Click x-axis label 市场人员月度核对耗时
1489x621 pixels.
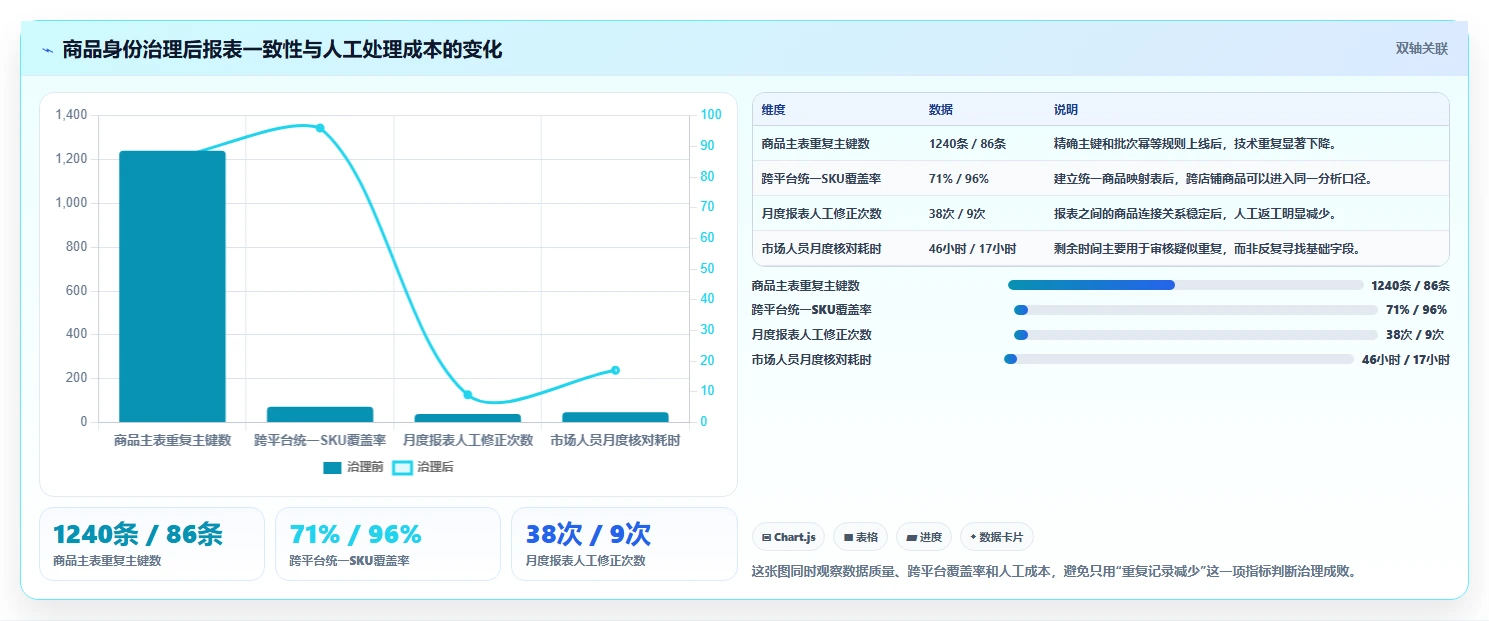[x=615, y=440]
